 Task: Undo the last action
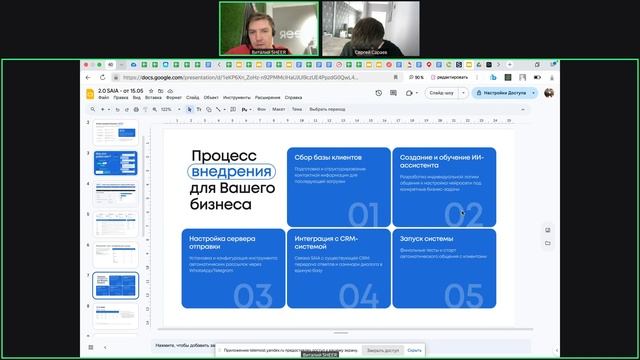click(118, 109)
